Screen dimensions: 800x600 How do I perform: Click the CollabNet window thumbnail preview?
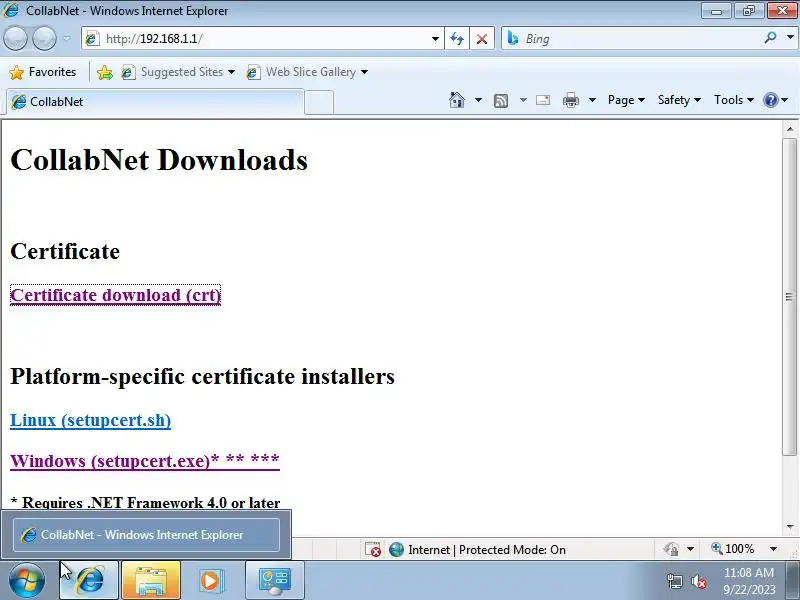click(146, 535)
